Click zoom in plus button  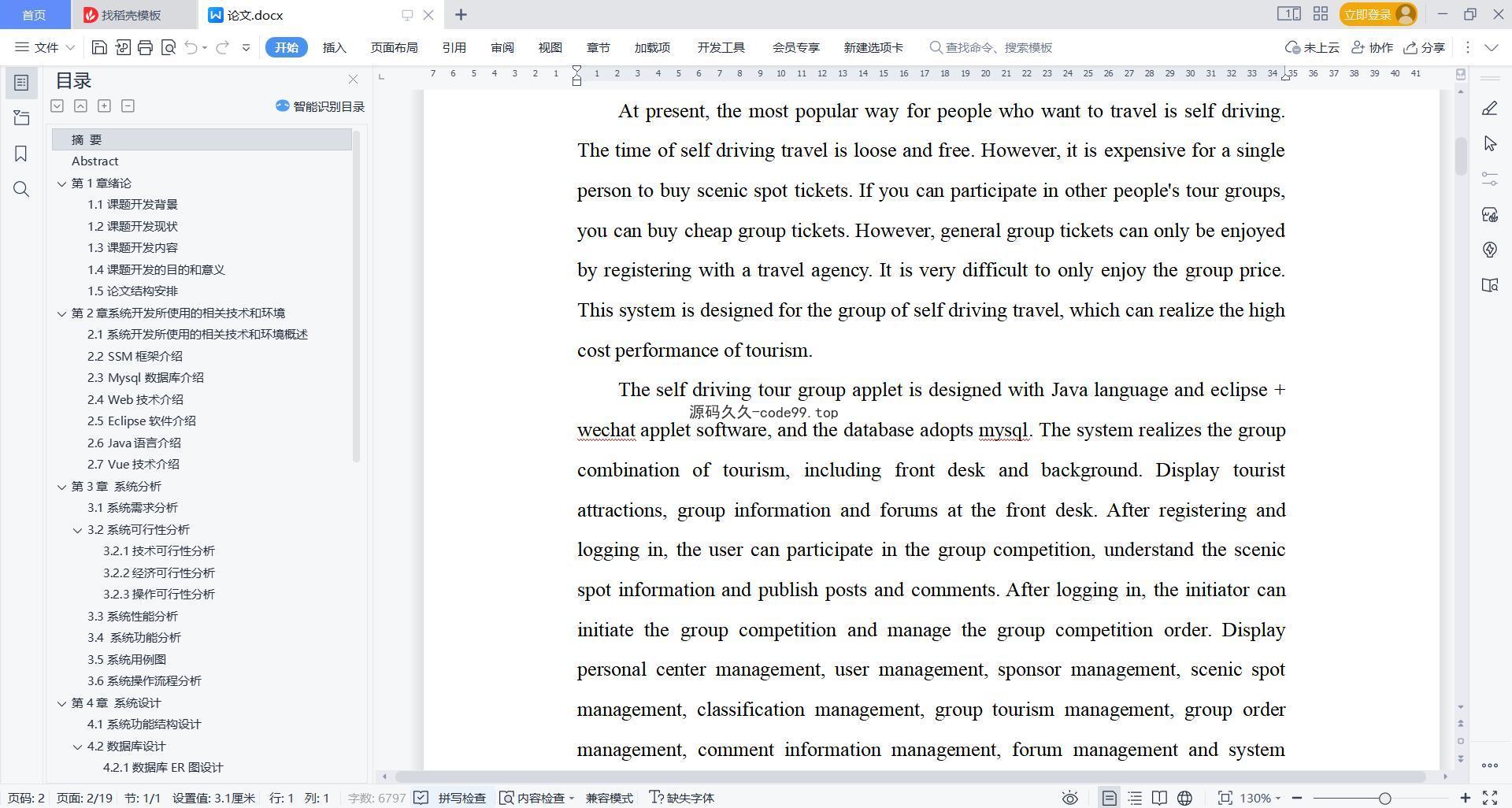click(x=1466, y=798)
